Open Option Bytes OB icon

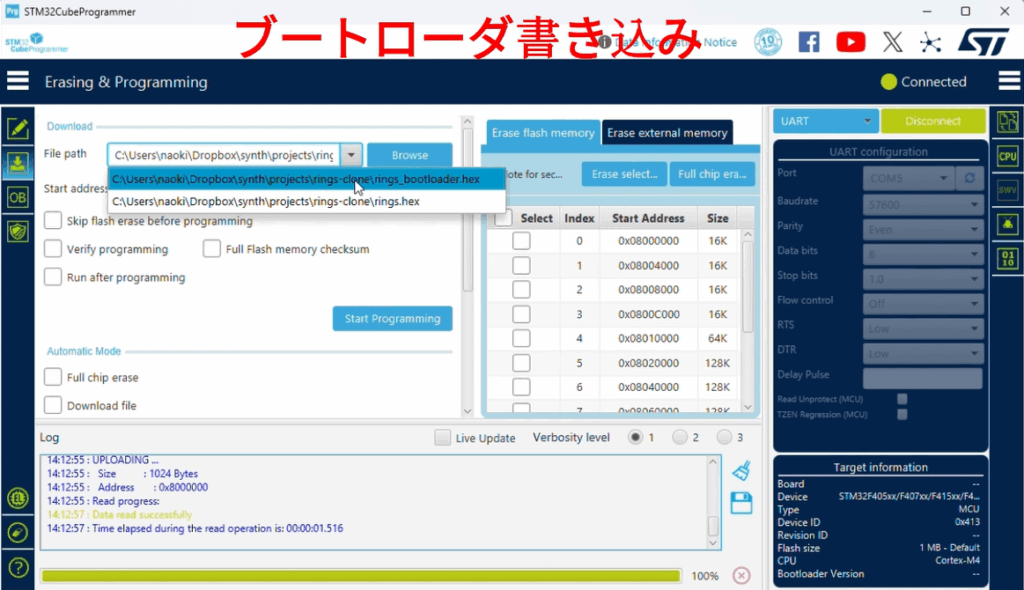tap(18, 197)
